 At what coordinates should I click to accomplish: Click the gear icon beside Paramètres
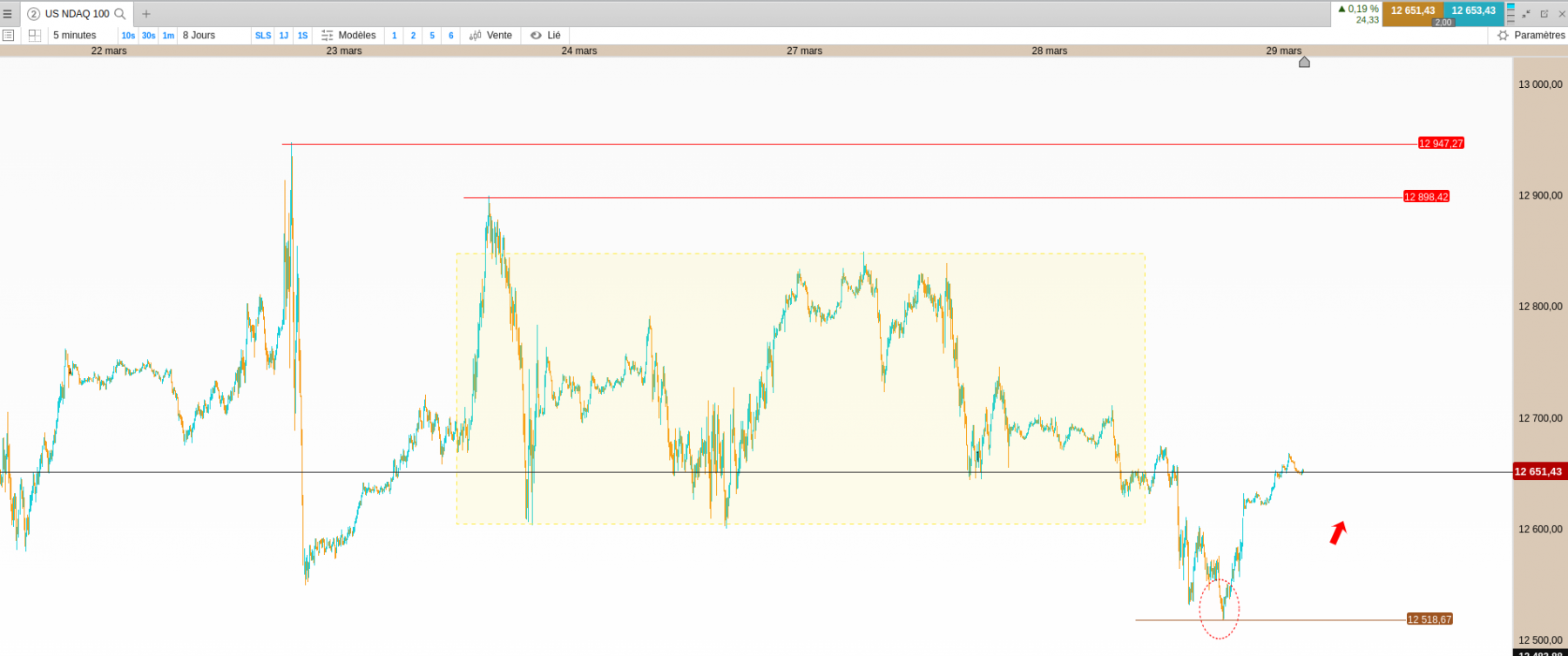click(x=1503, y=36)
